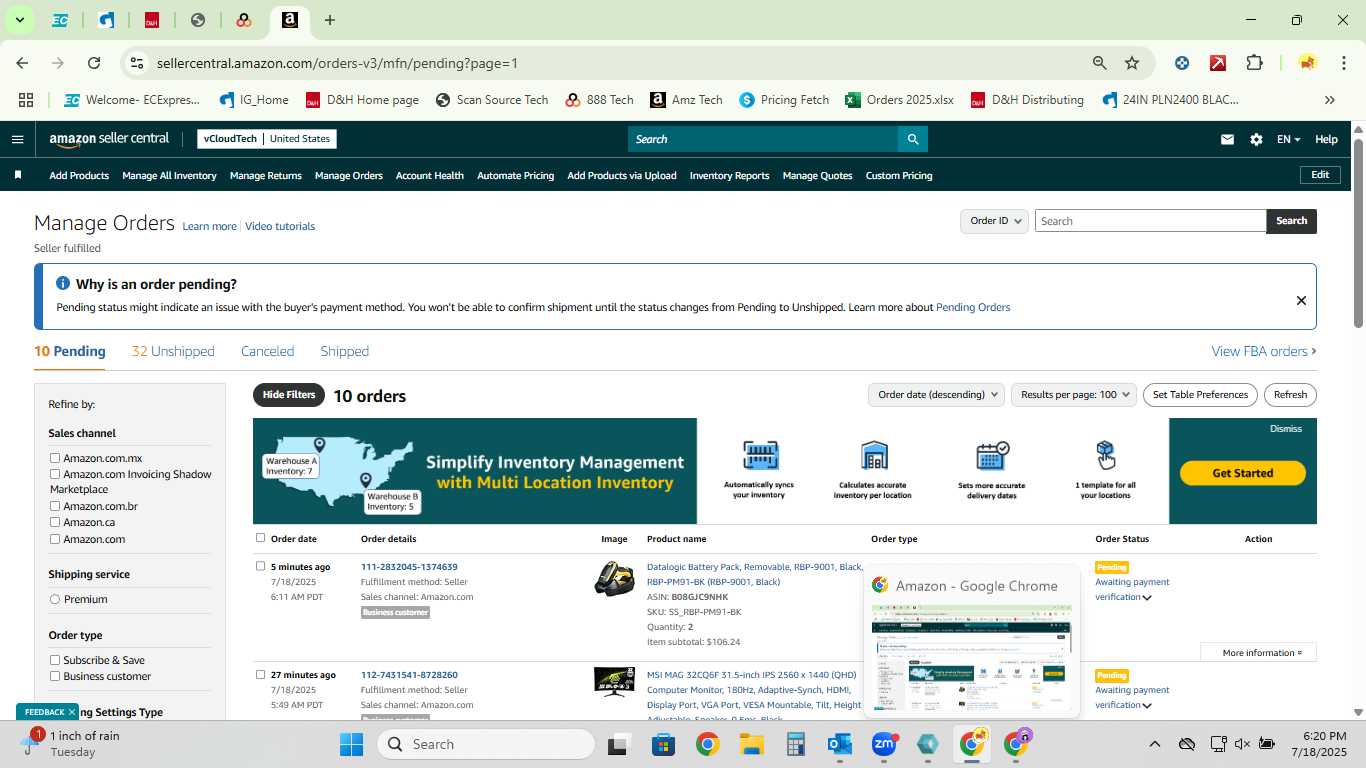Viewport: 1366px width, 768px height.
Task: Select the Premium shipping service radio
Action: click(x=55, y=599)
